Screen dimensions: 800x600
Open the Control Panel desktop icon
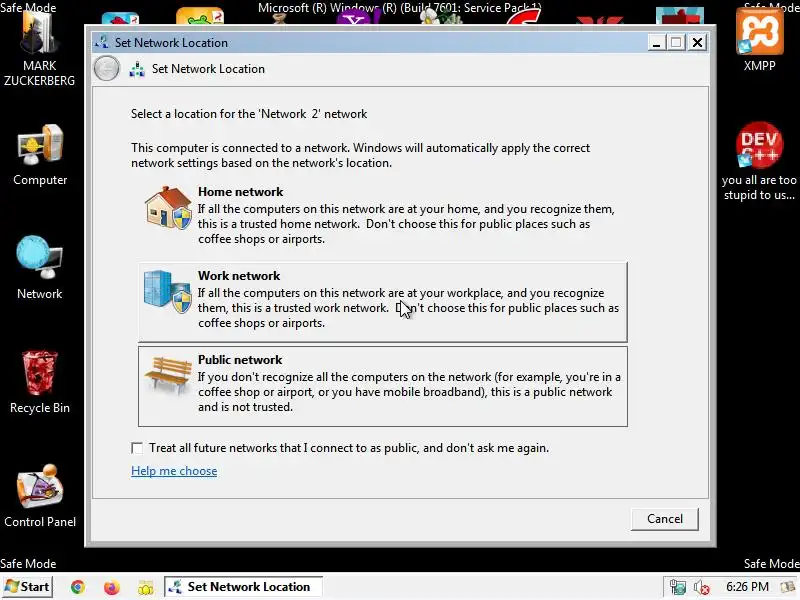(x=40, y=496)
